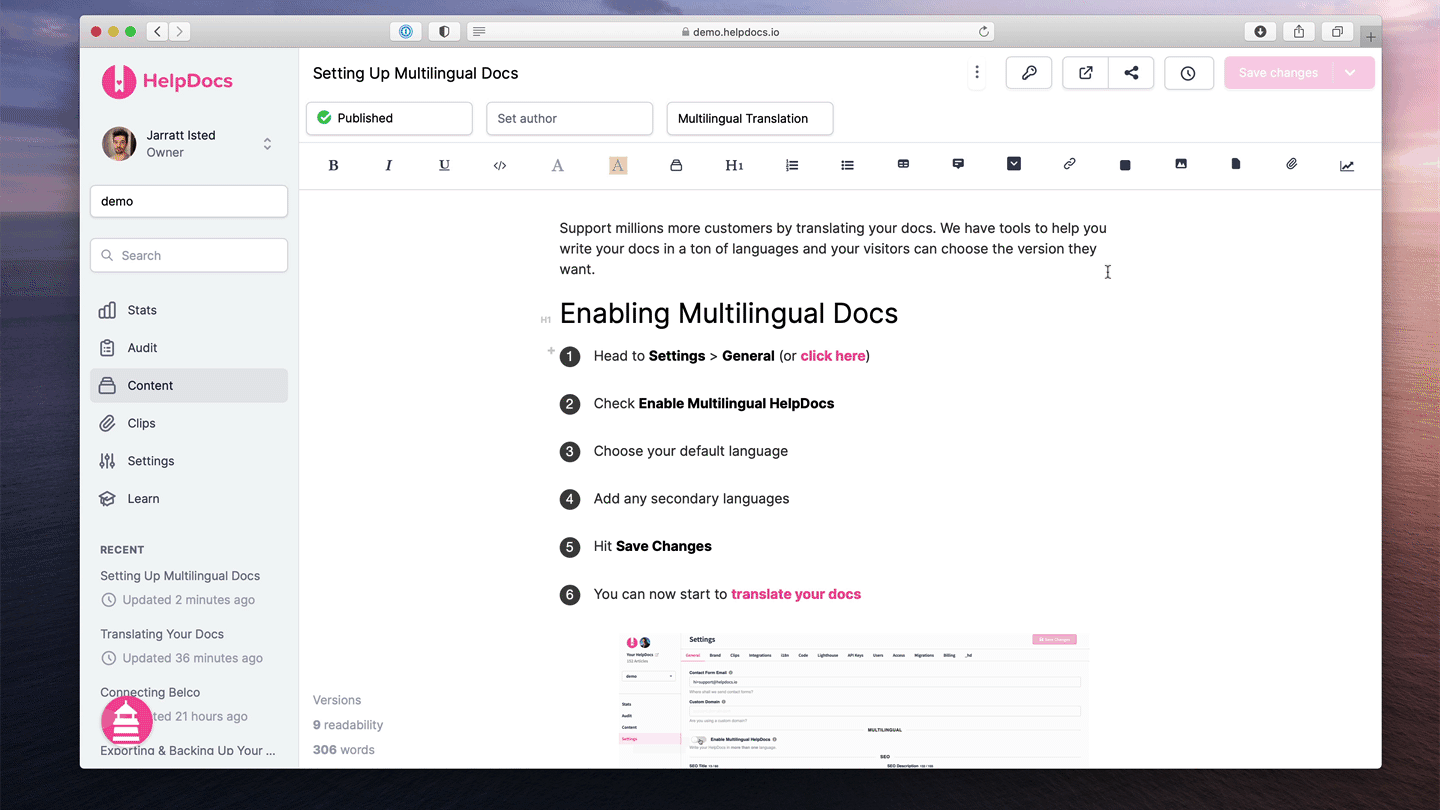The height and width of the screenshot is (810, 1440).
Task: Click Safari's share toolbar button
Action: (x=1299, y=32)
